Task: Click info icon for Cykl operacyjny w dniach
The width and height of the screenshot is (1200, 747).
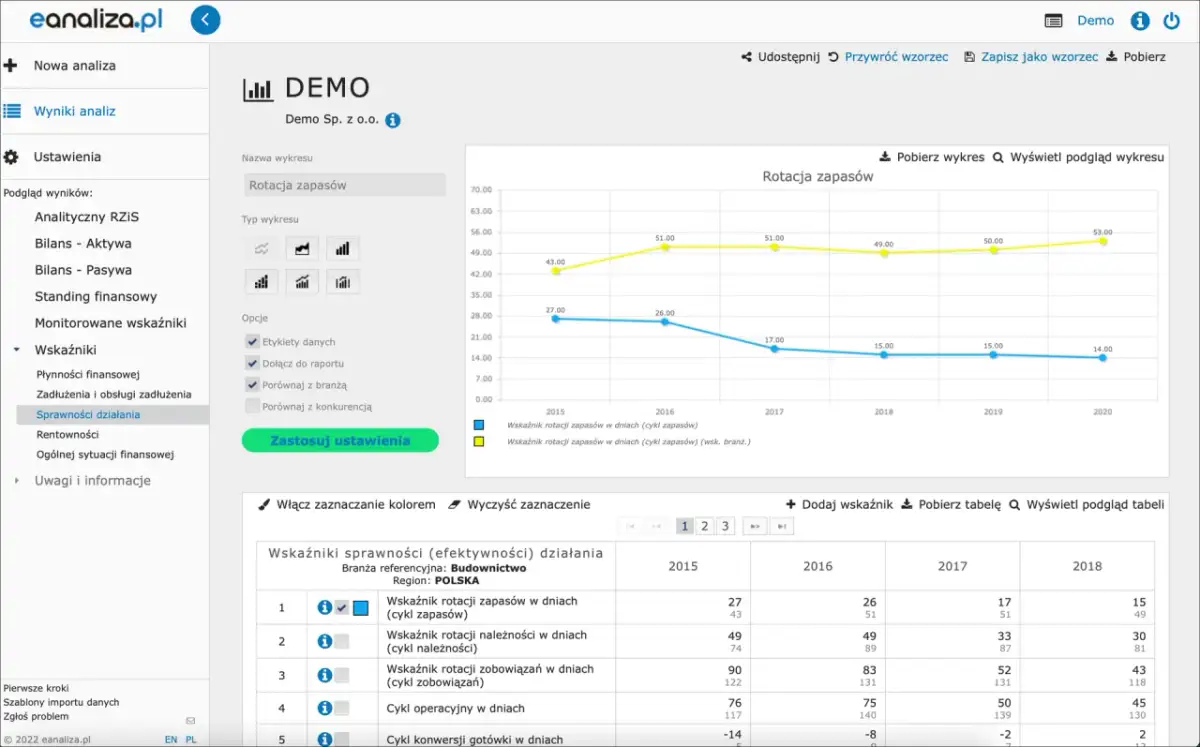Action: [x=324, y=708]
